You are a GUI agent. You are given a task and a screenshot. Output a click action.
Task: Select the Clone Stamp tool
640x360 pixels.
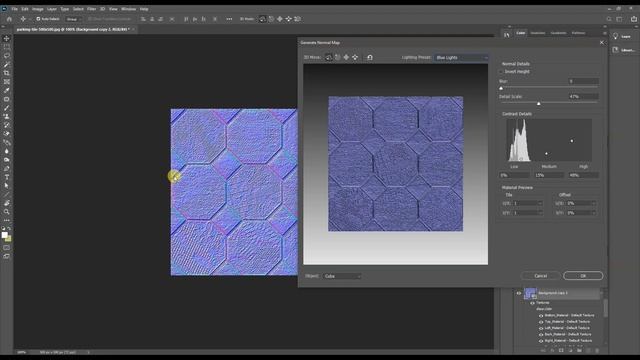7,116
